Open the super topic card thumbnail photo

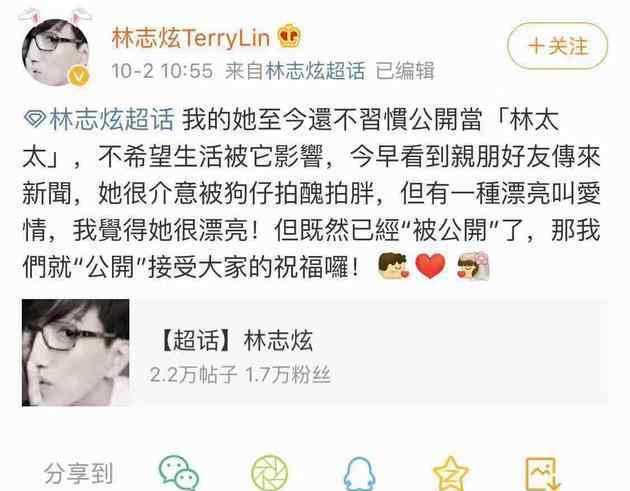tap(76, 353)
